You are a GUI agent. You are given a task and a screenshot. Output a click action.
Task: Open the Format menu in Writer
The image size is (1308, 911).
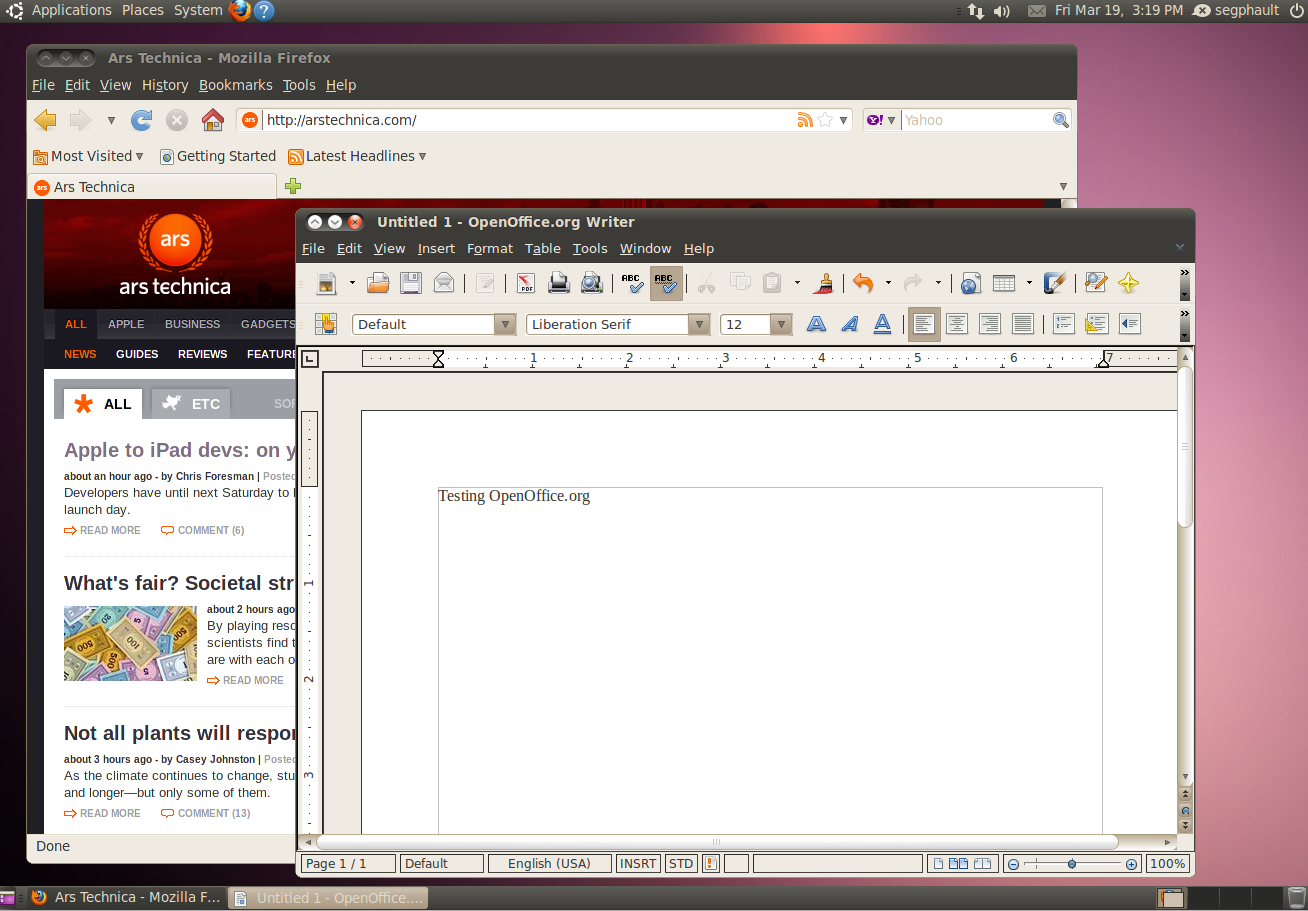point(490,249)
